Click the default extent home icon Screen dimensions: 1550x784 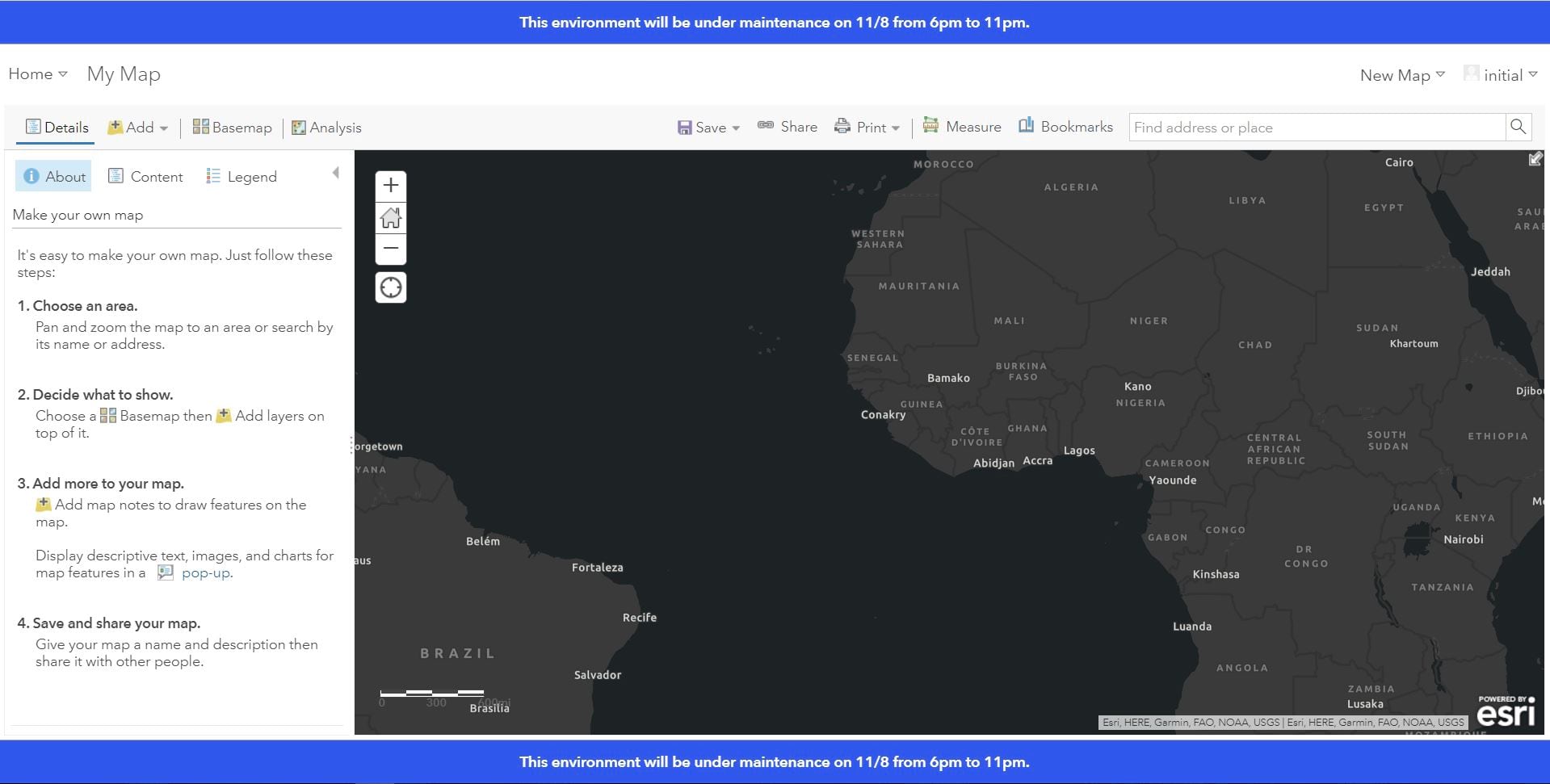[x=391, y=217]
